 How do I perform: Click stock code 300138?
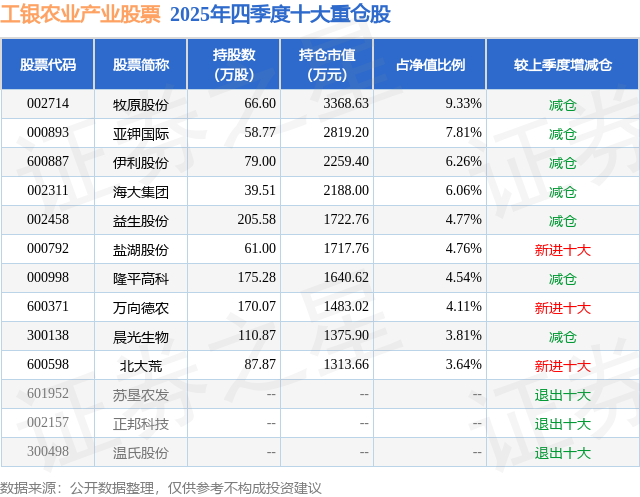pyautogui.click(x=48, y=335)
